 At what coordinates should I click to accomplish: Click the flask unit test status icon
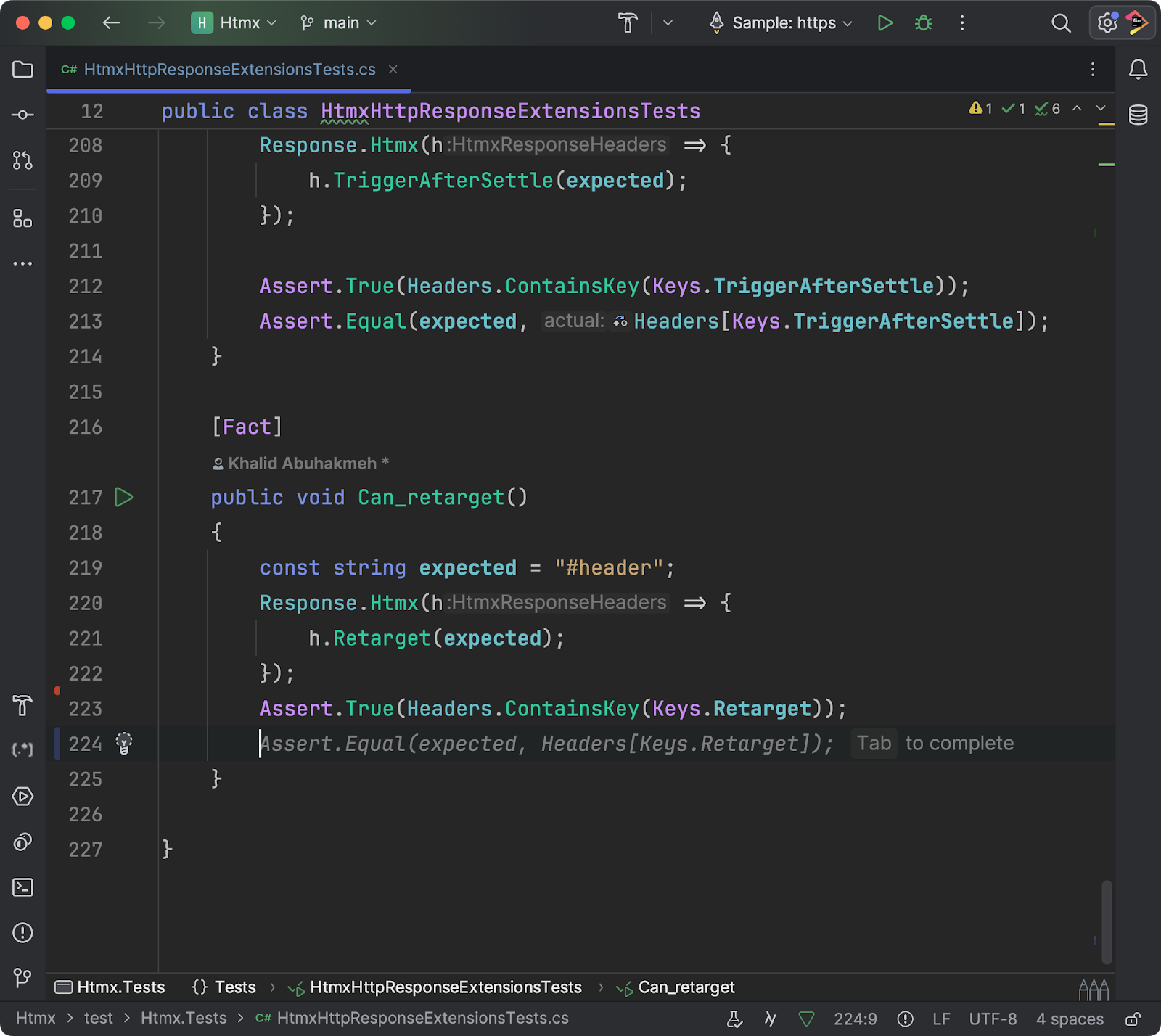point(734,1019)
